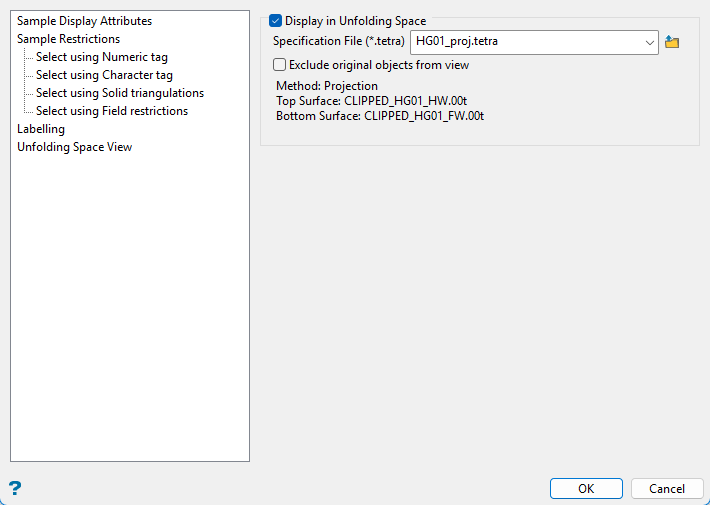Click the blue help question mark icon

tap(15, 488)
